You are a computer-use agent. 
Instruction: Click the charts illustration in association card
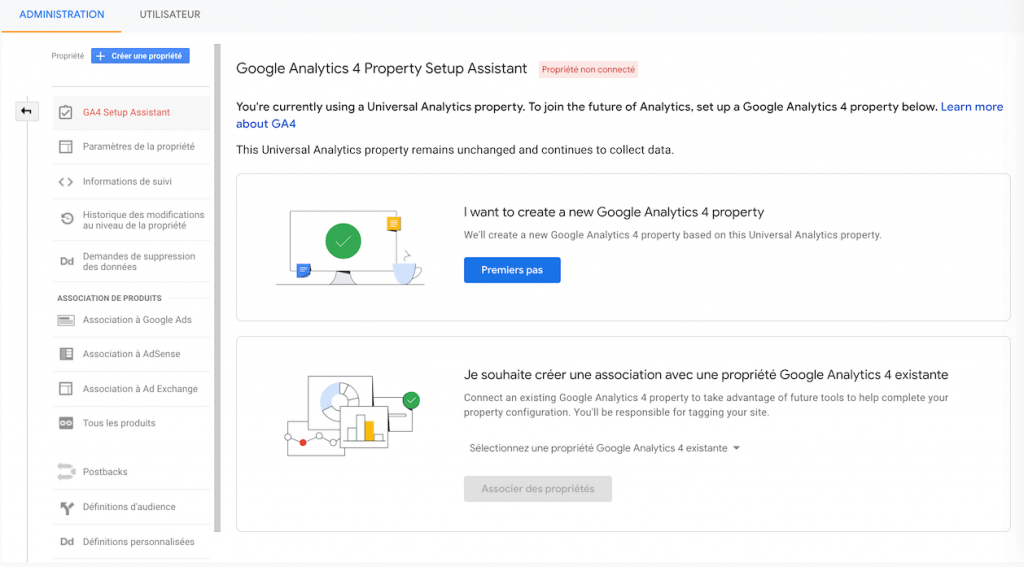point(353,415)
